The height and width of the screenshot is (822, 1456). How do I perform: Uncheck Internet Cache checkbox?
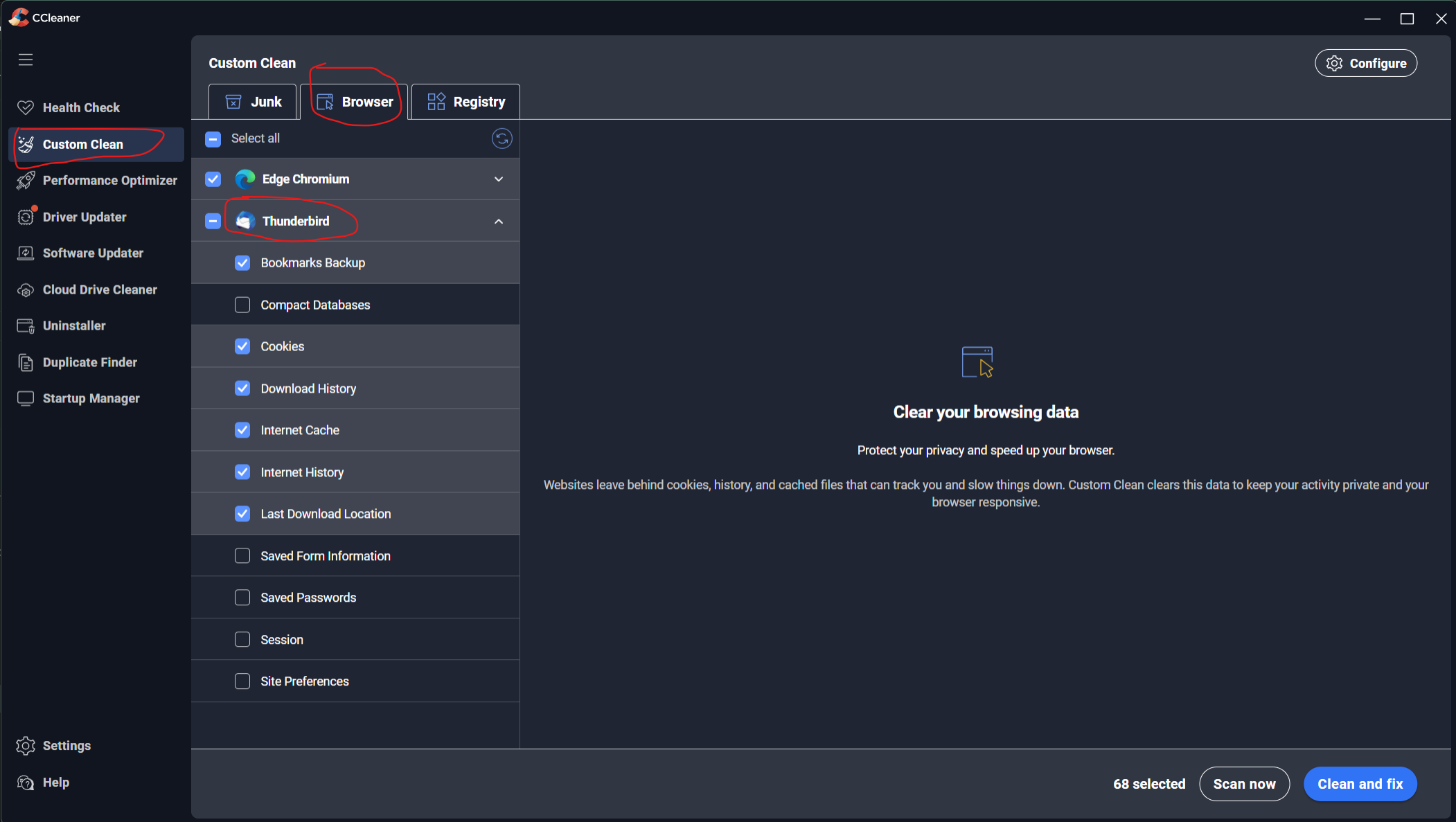(242, 430)
